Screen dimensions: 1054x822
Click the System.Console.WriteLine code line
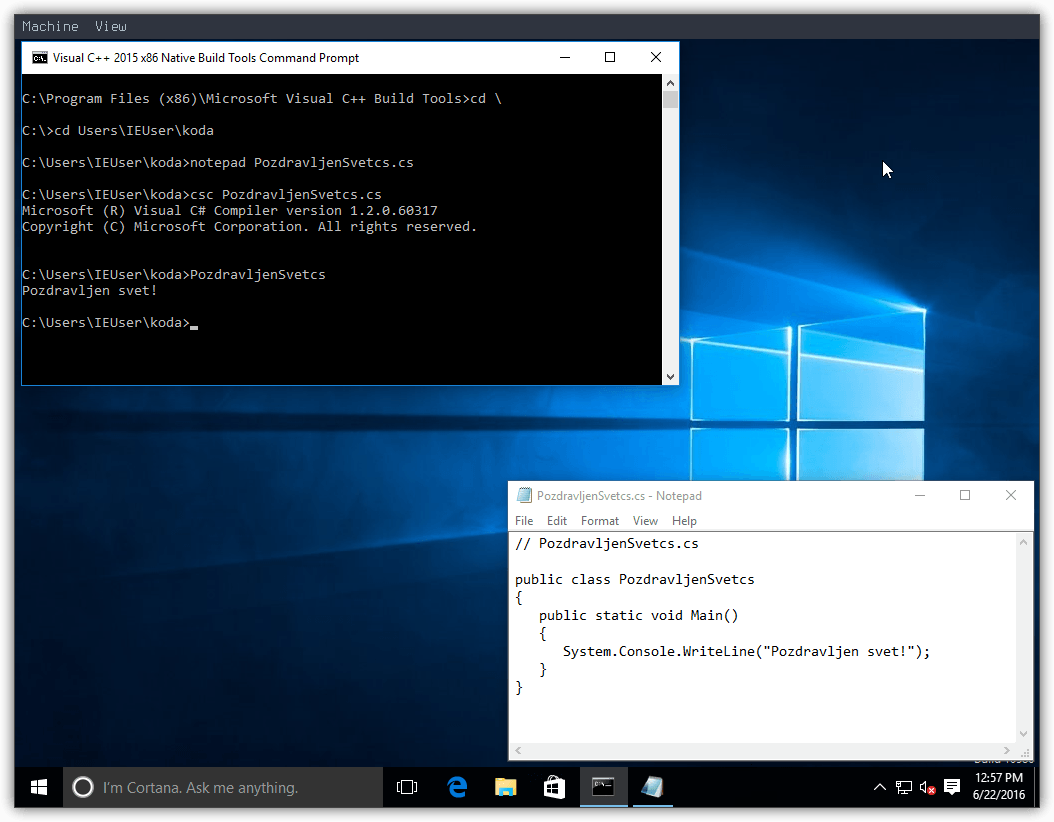746,651
